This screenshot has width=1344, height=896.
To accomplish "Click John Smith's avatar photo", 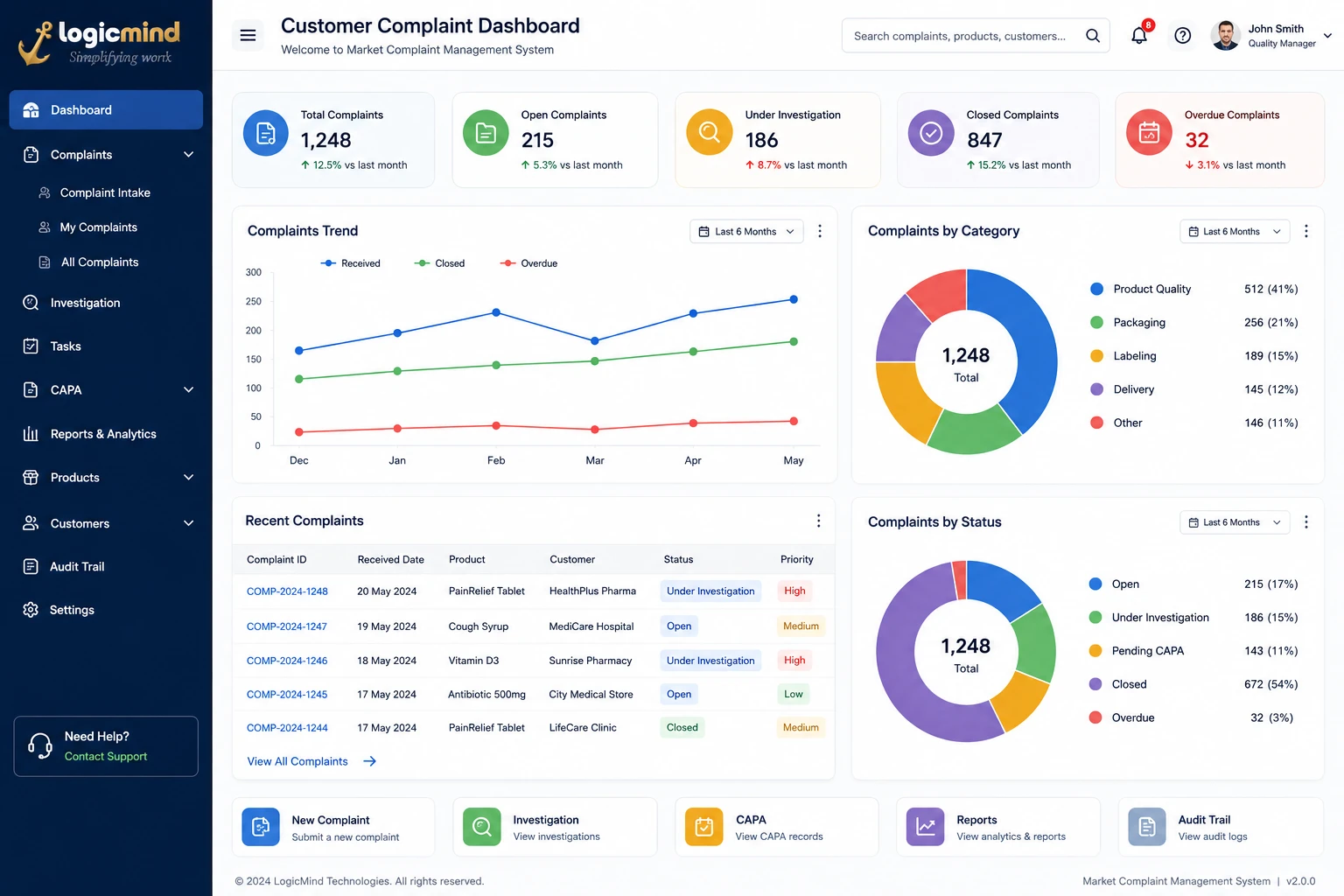I will pyautogui.click(x=1225, y=35).
